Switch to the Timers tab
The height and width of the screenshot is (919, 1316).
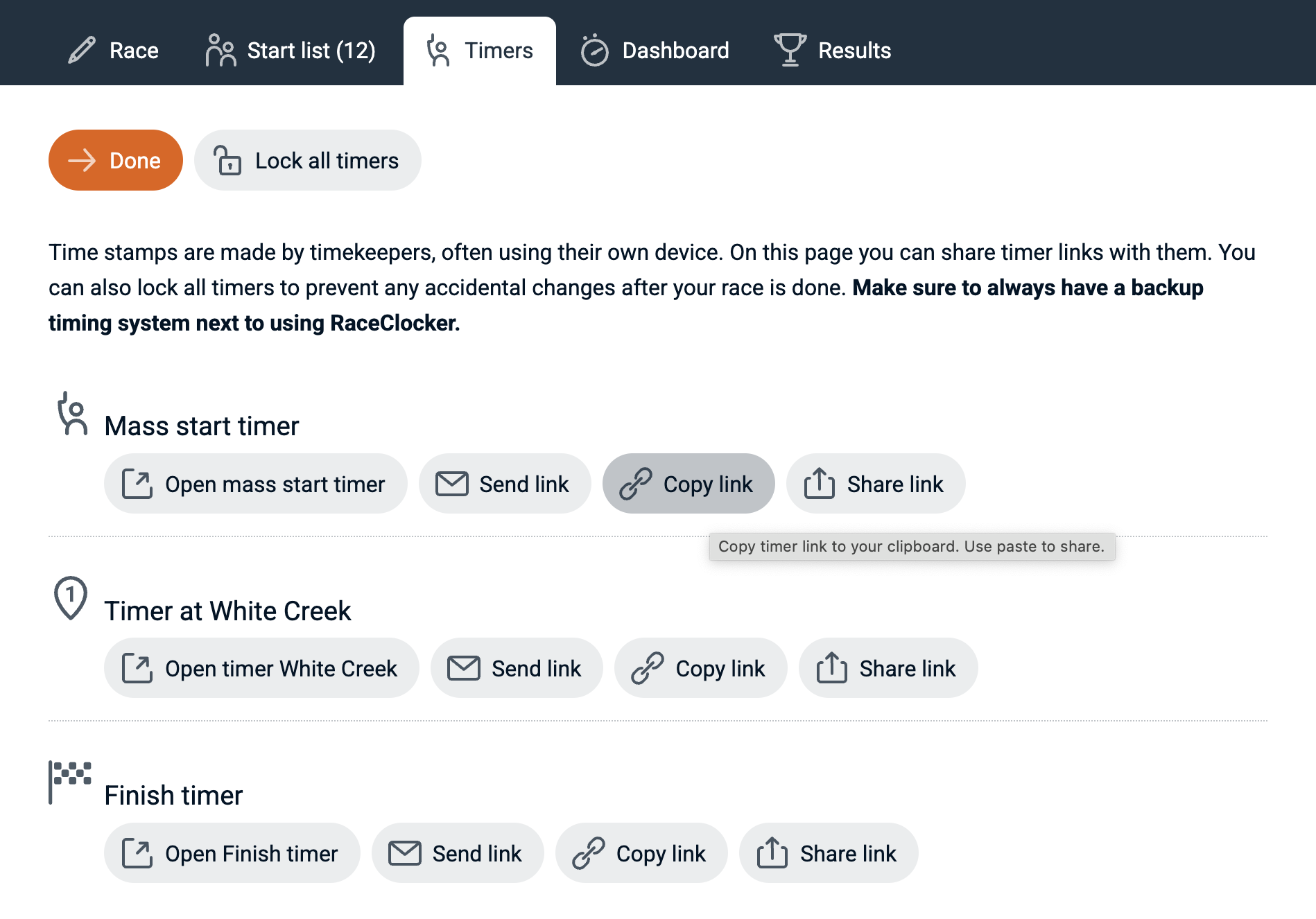pos(480,51)
